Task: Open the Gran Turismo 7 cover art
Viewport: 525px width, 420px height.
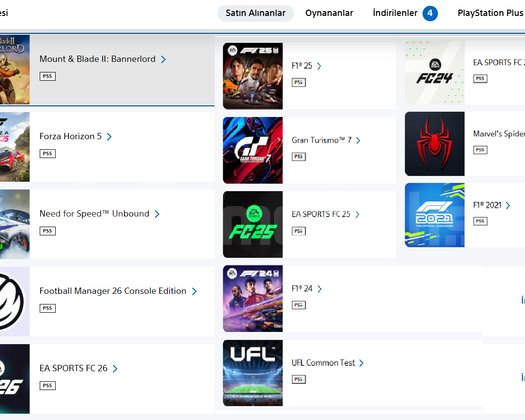Action: [253, 150]
